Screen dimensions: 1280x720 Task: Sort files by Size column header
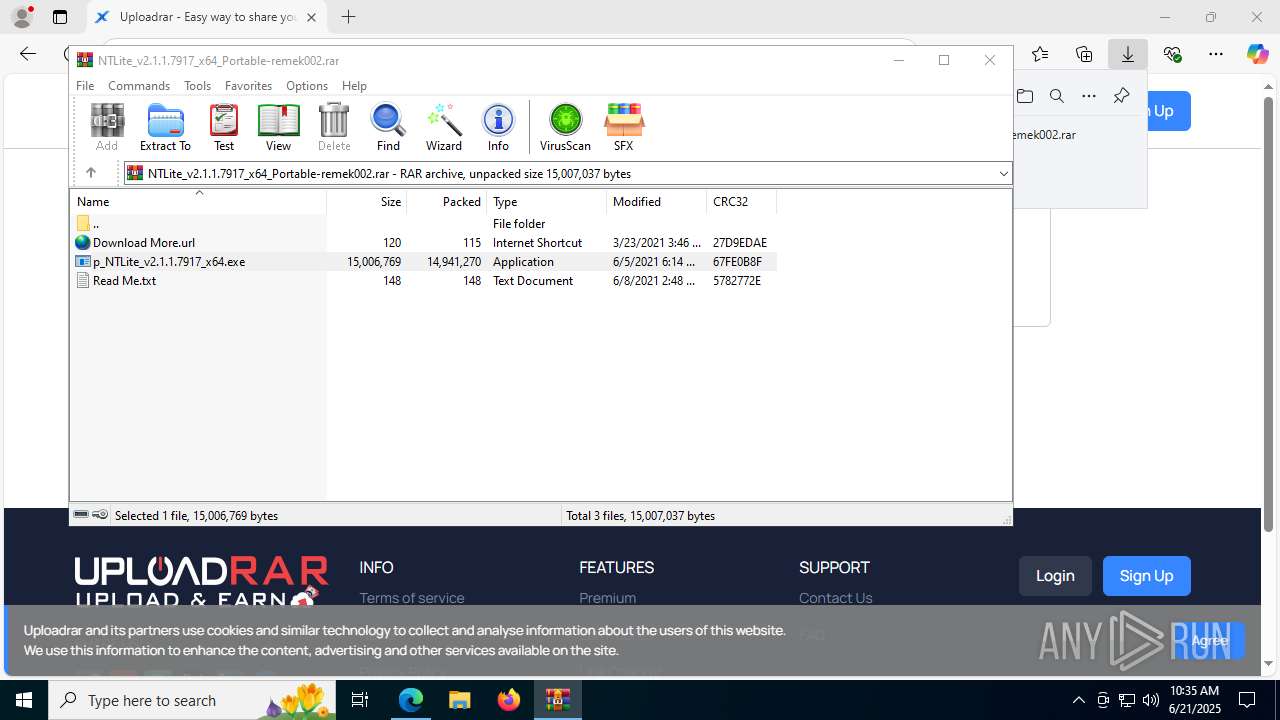367,202
